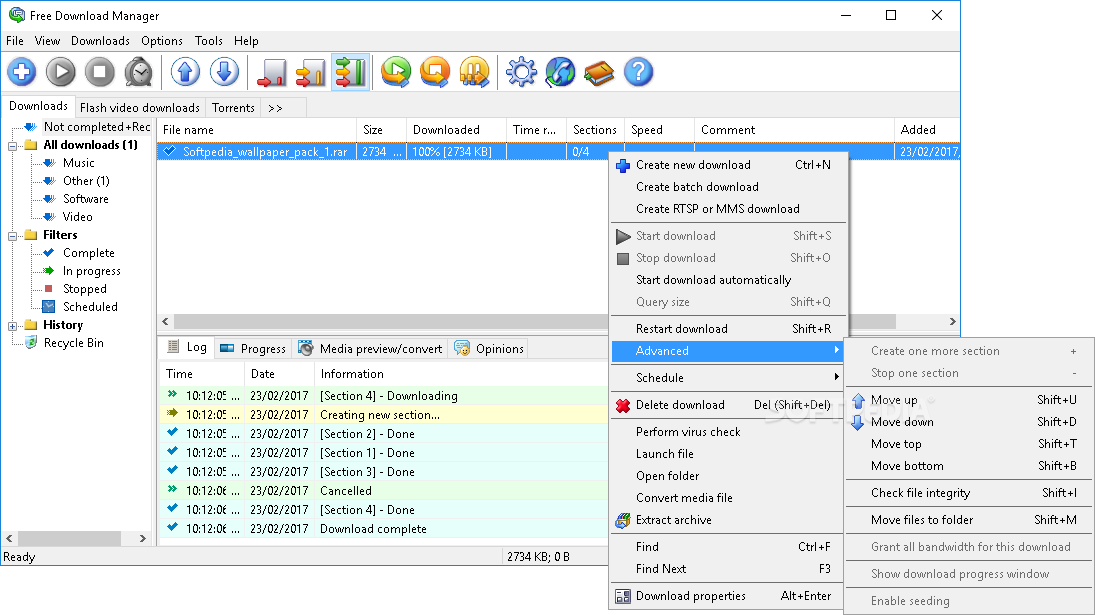Click the Recycle Bin icon in tree
Screen dimensions: 1095x615
point(31,343)
